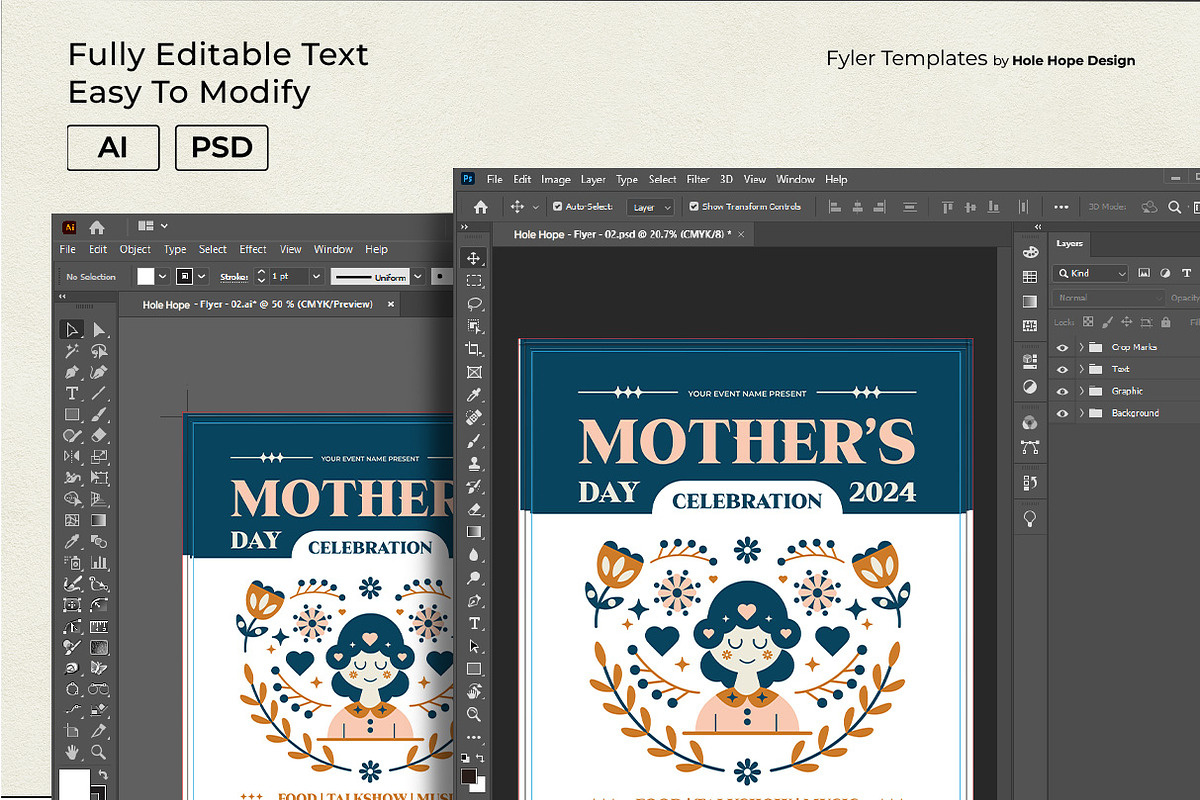
Task: Select Illustrator's Line Segment tool
Action: click(99, 393)
